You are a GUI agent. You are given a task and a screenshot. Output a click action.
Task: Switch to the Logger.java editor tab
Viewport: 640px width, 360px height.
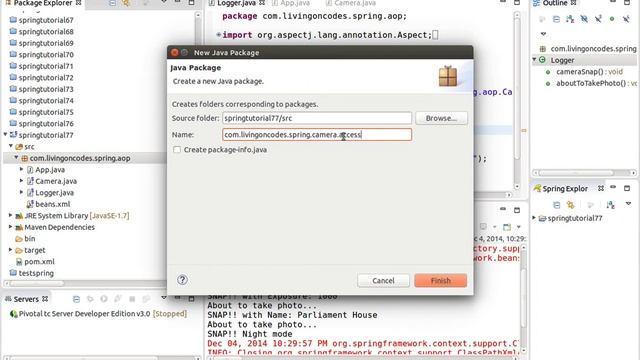point(236,3)
